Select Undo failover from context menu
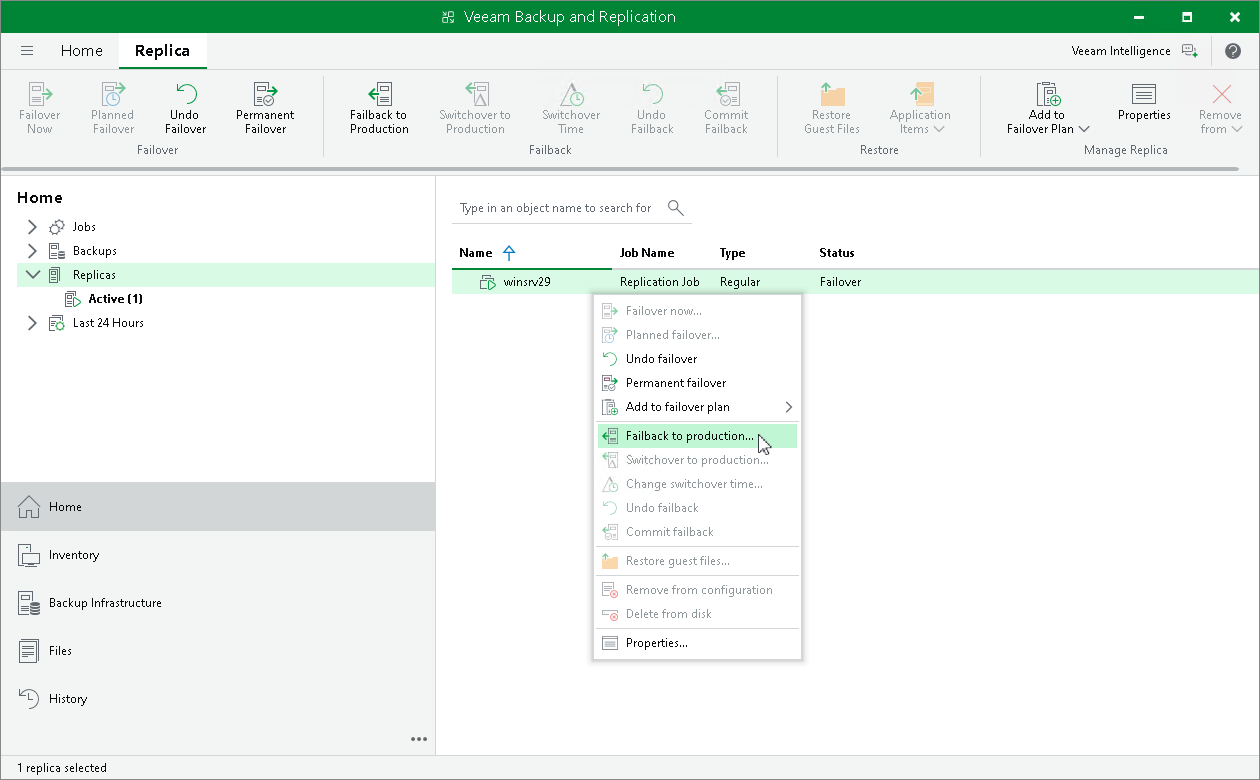This screenshot has height=780, width=1260. tap(661, 359)
